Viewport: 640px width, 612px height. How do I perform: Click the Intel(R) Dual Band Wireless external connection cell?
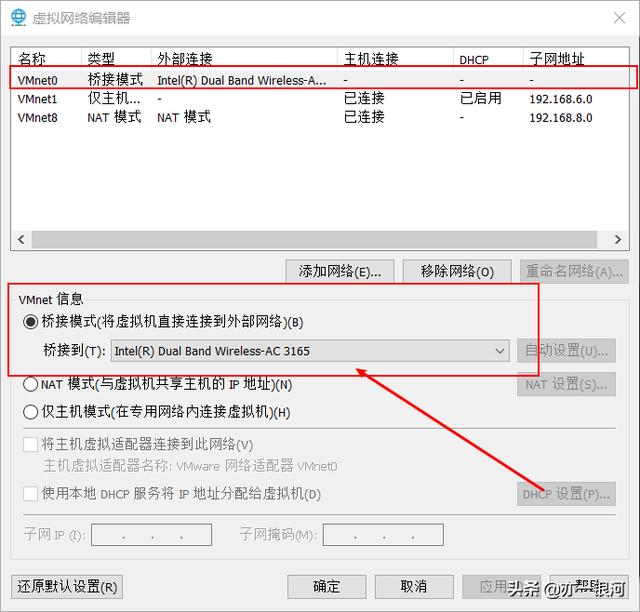pyautogui.click(x=242, y=80)
